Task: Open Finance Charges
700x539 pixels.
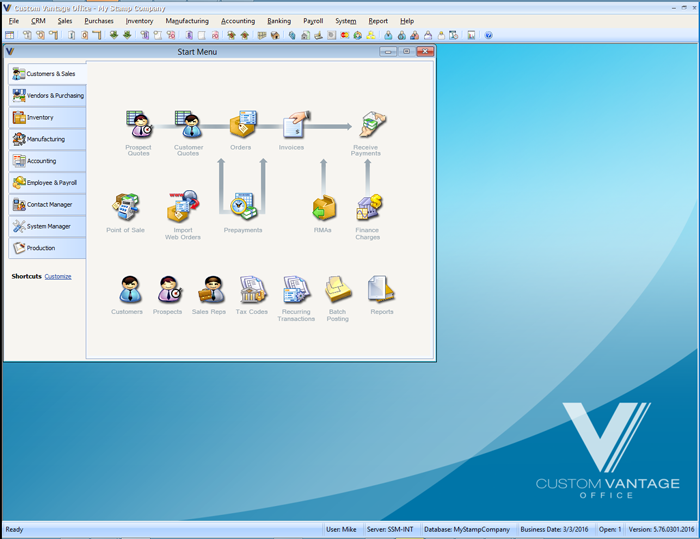Action: [x=369, y=207]
